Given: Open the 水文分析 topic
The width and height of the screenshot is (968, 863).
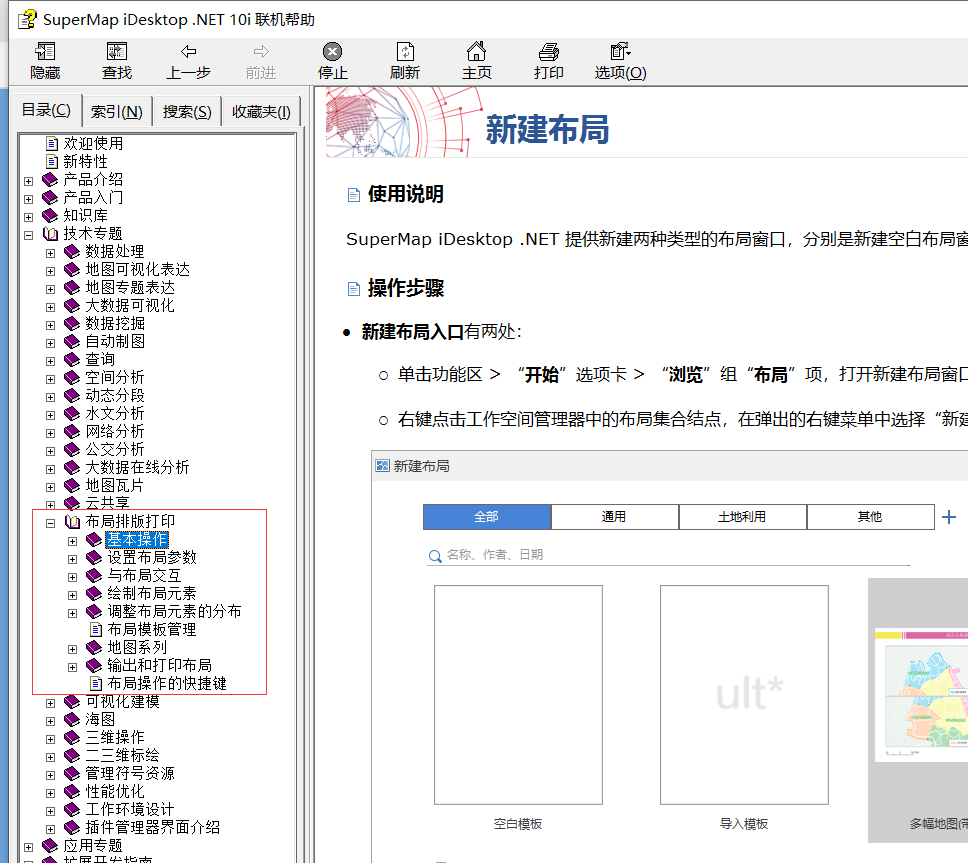Looking at the screenshot, I should tap(115, 414).
